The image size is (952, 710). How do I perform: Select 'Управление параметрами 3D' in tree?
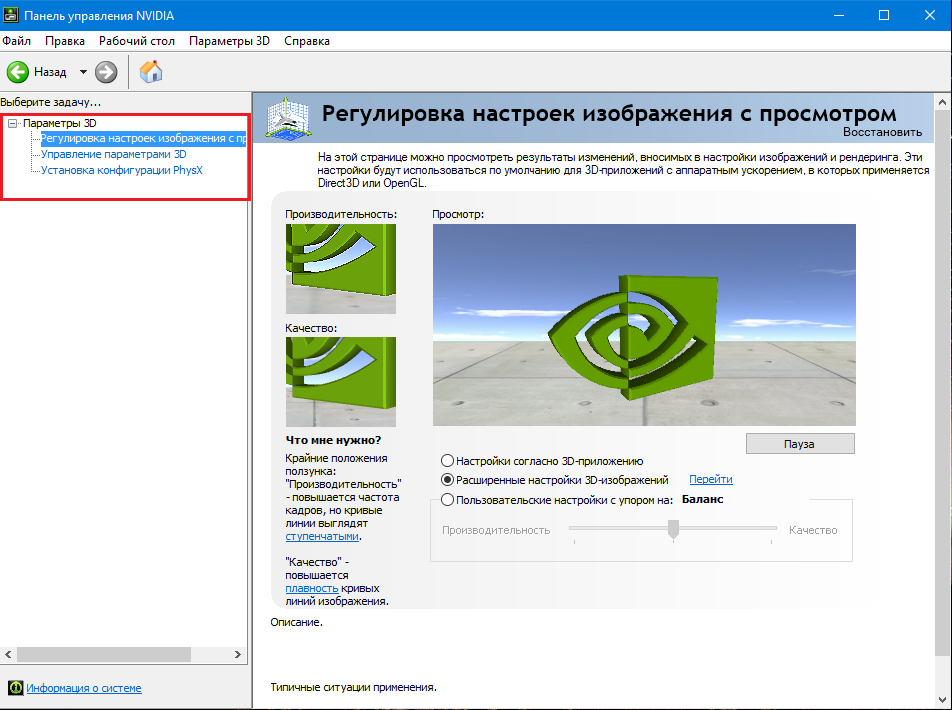tap(113, 155)
